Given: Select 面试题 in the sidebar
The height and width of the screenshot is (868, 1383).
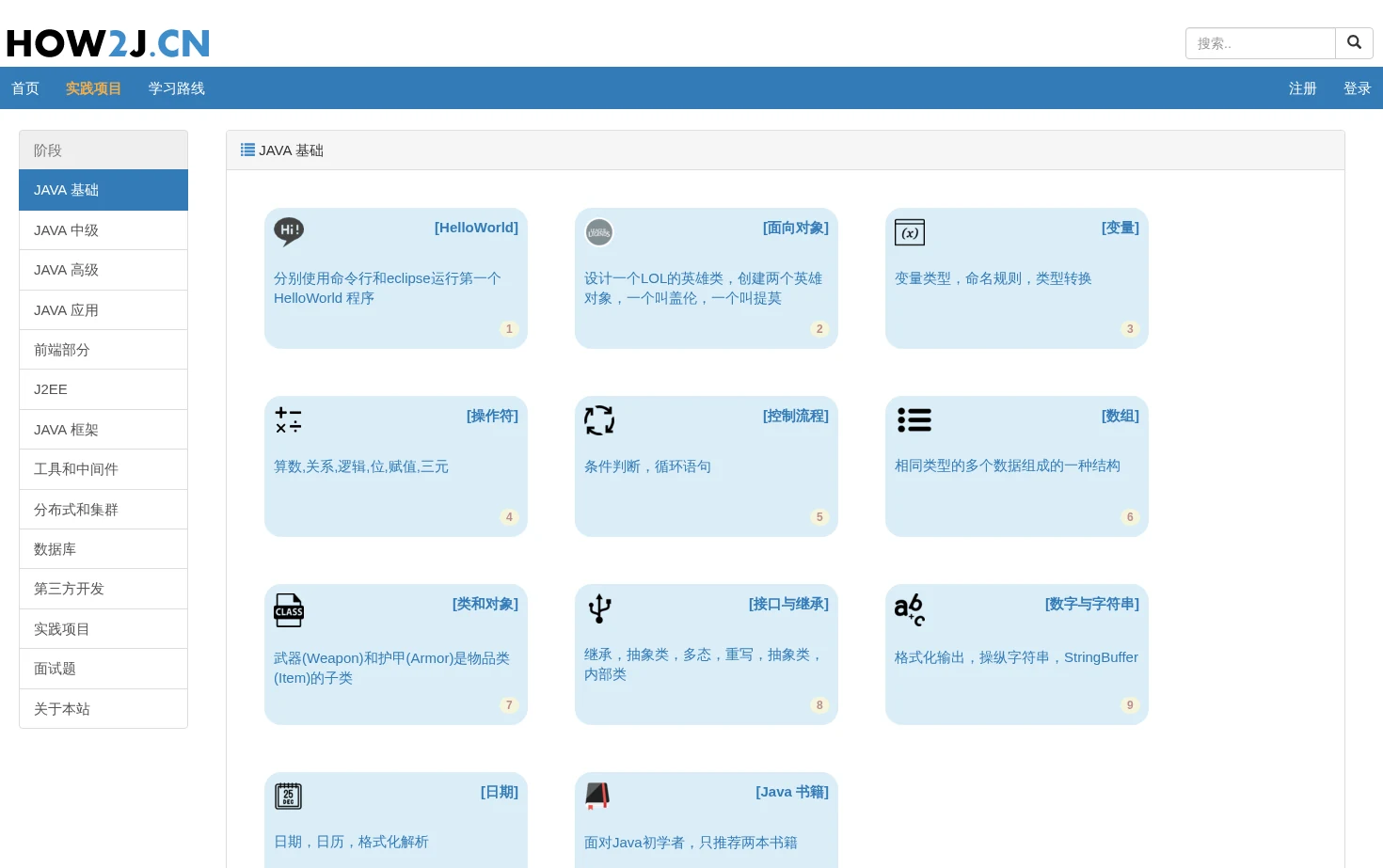Looking at the screenshot, I should pyautogui.click(x=103, y=669).
